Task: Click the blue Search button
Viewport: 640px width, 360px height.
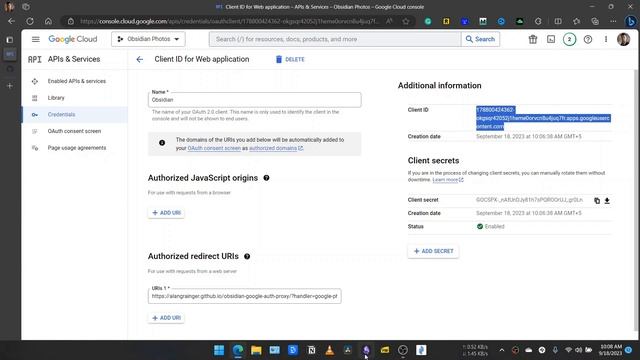Action: pos(480,39)
